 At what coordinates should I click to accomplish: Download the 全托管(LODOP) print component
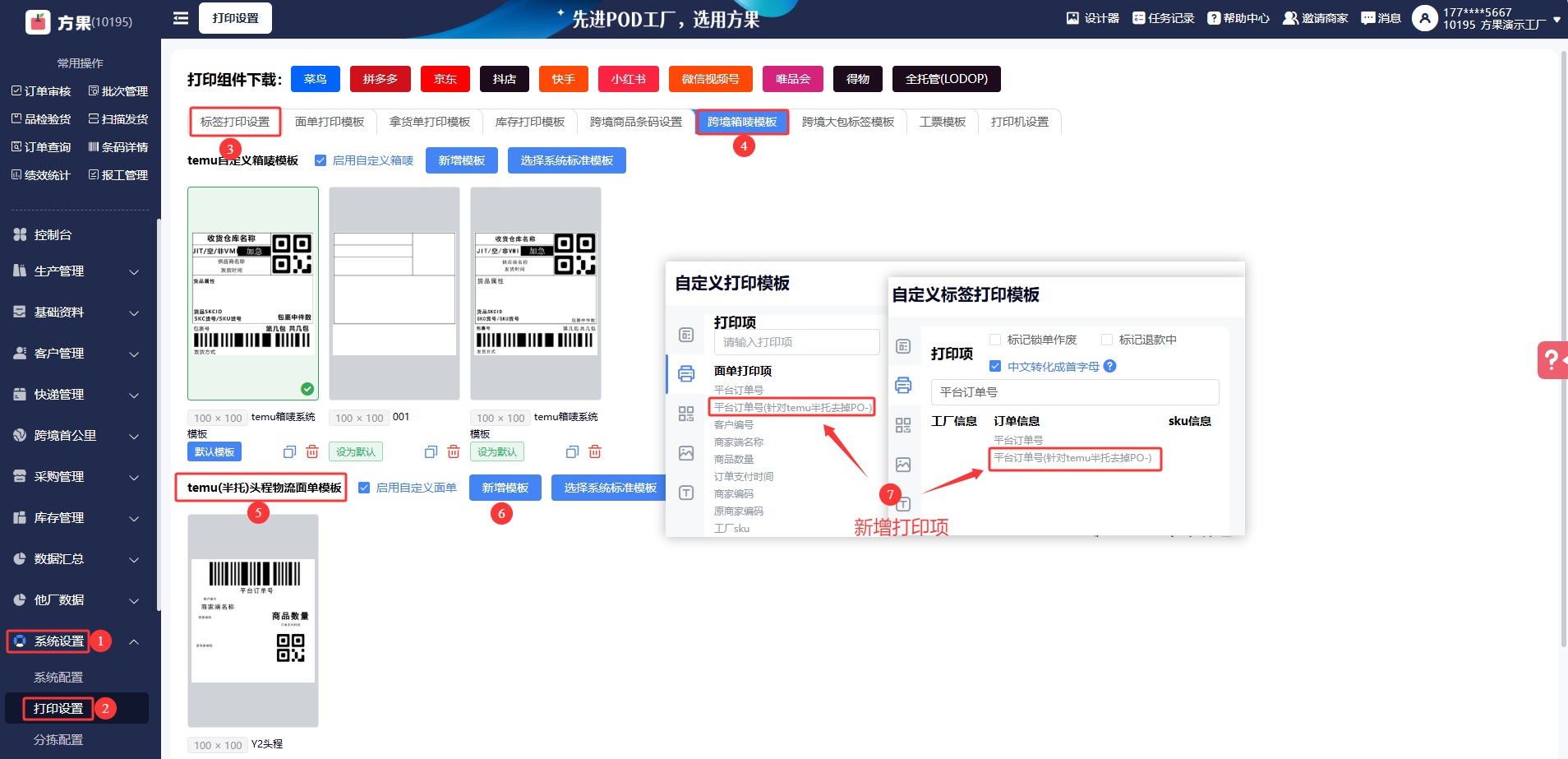coord(947,79)
